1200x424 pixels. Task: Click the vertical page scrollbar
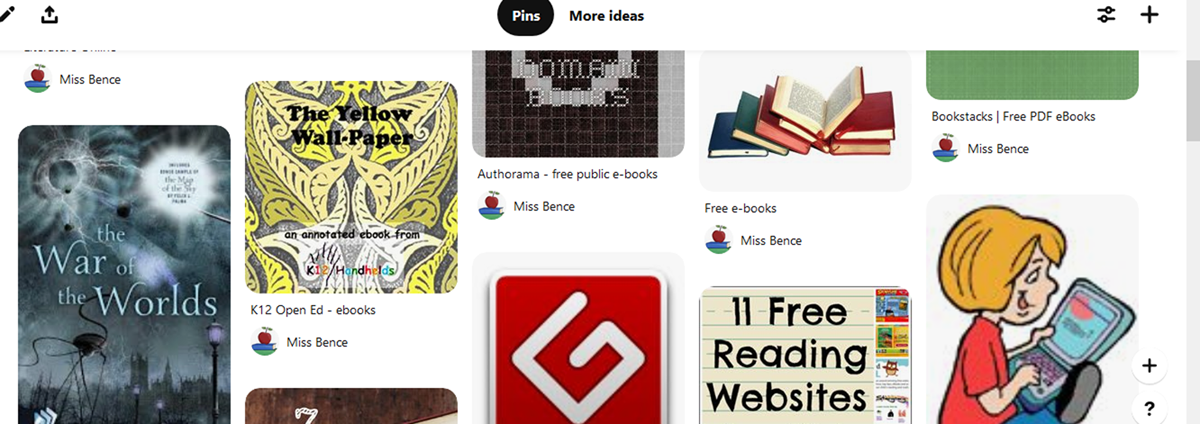1191,100
